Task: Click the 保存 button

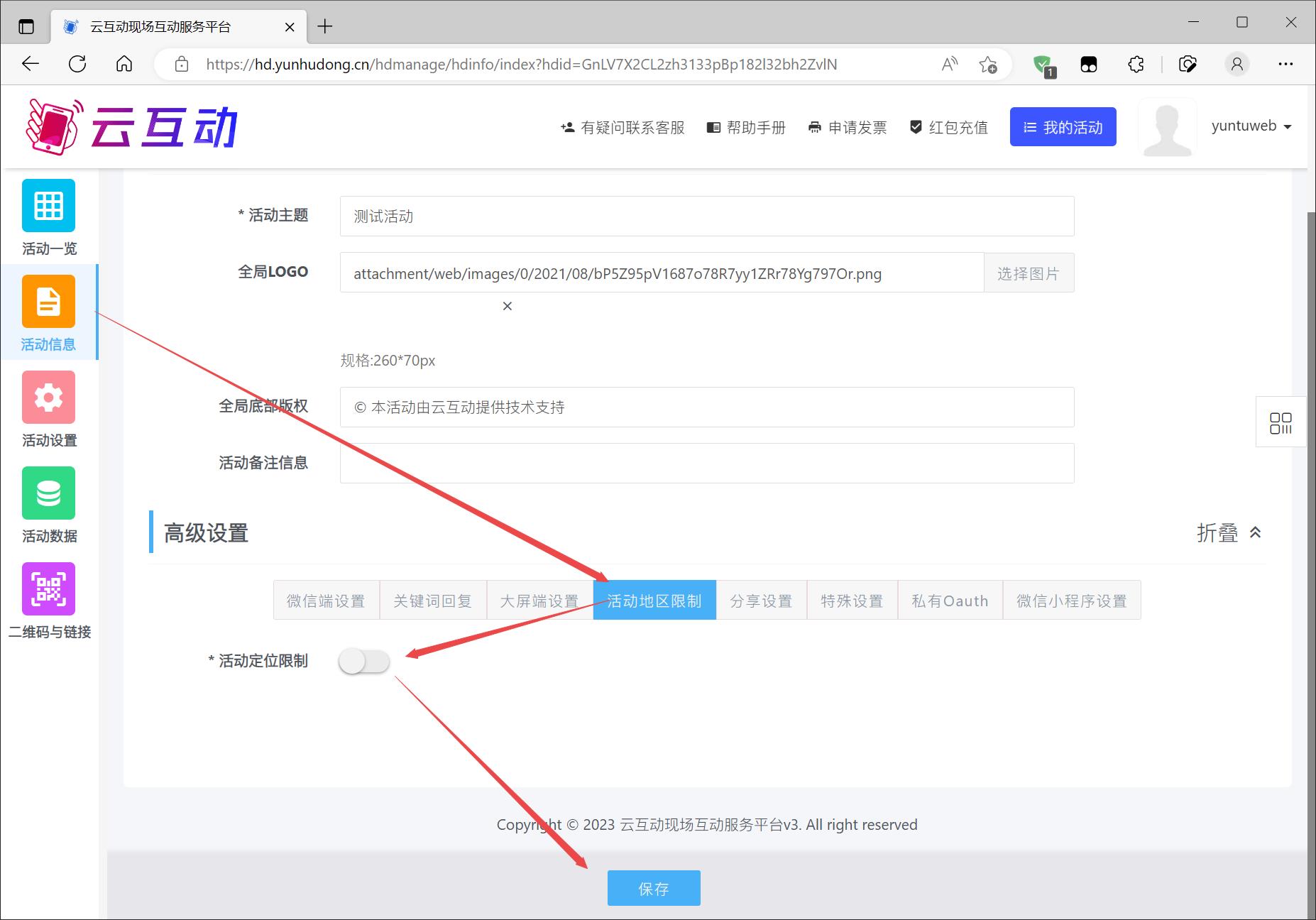Action: click(x=653, y=888)
